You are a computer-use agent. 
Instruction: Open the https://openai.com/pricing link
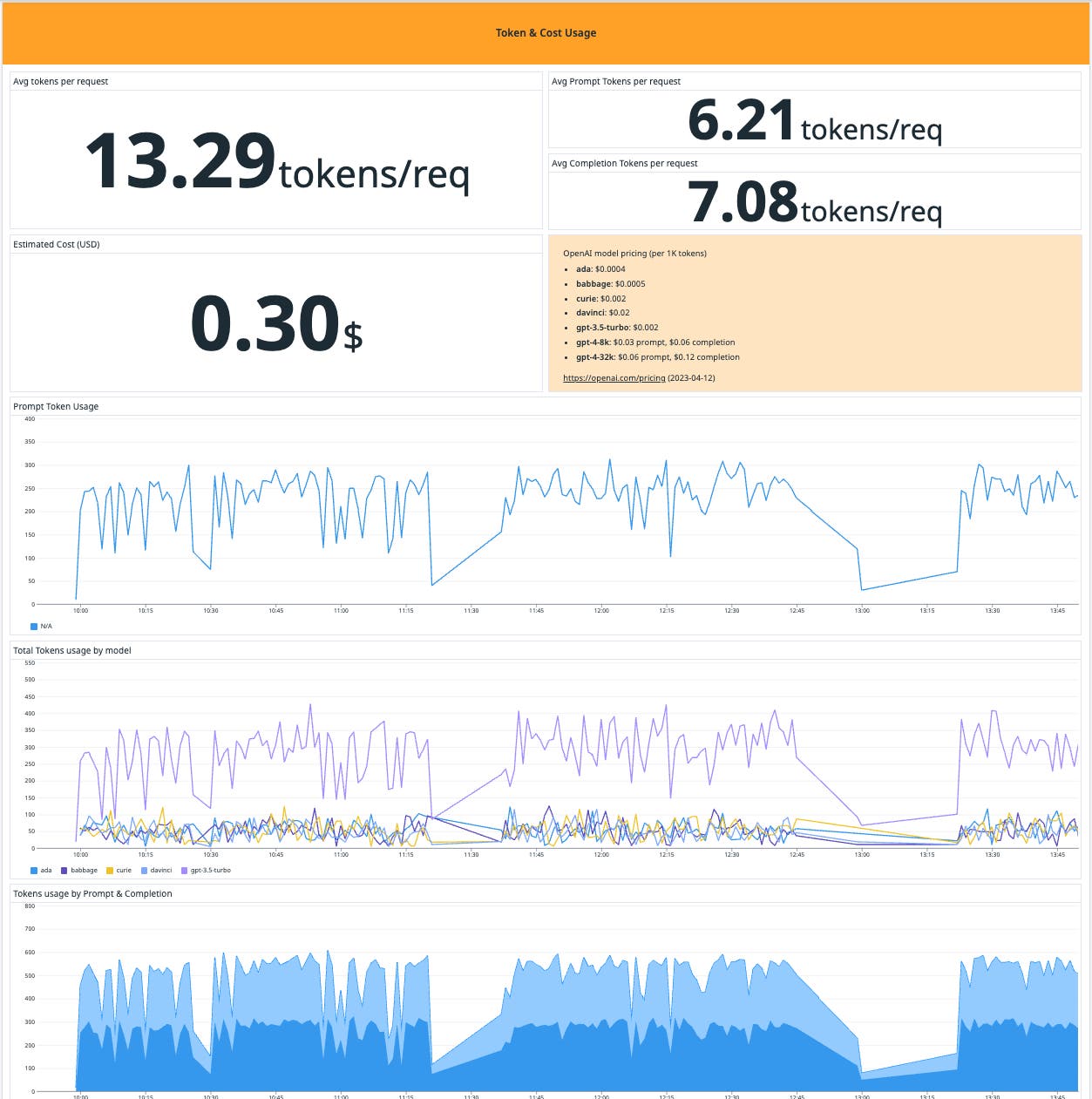click(614, 378)
